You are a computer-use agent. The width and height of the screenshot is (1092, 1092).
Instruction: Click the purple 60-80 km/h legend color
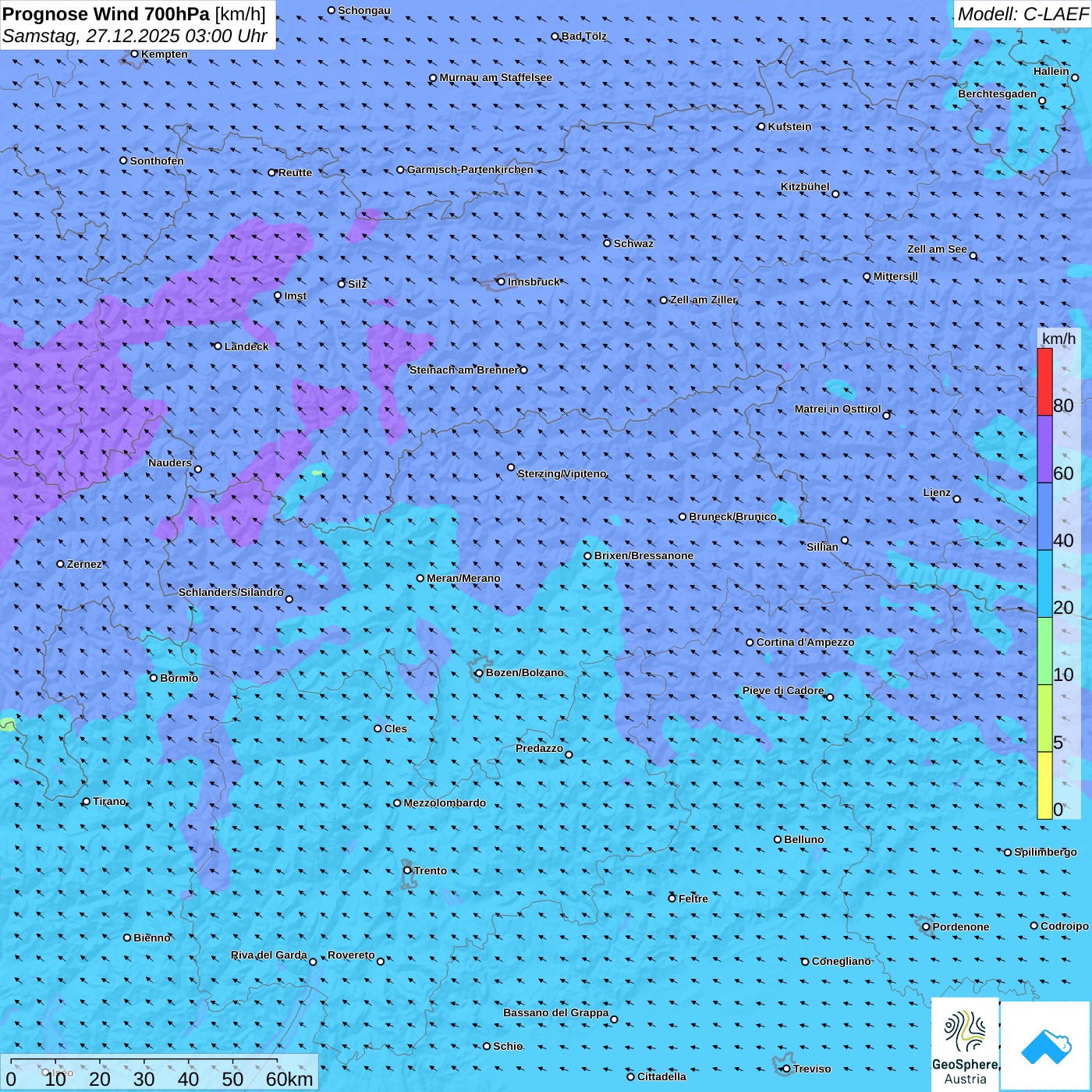[1044, 449]
